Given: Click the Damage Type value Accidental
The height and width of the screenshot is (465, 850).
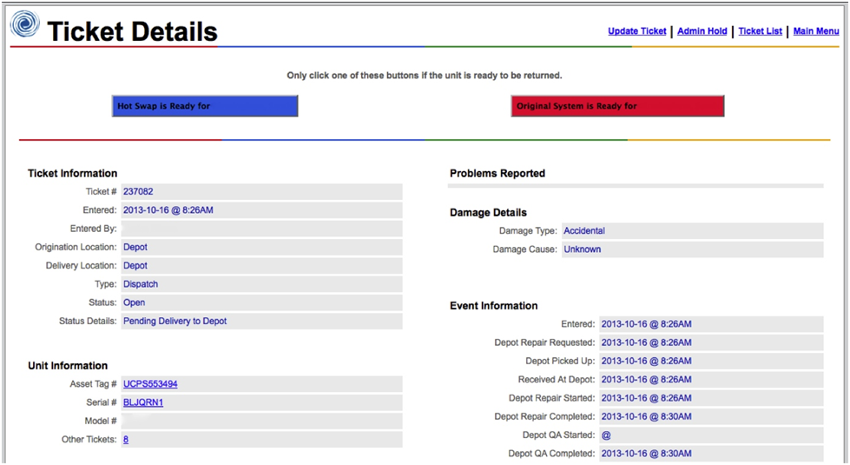Looking at the screenshot, I should 584,230.
